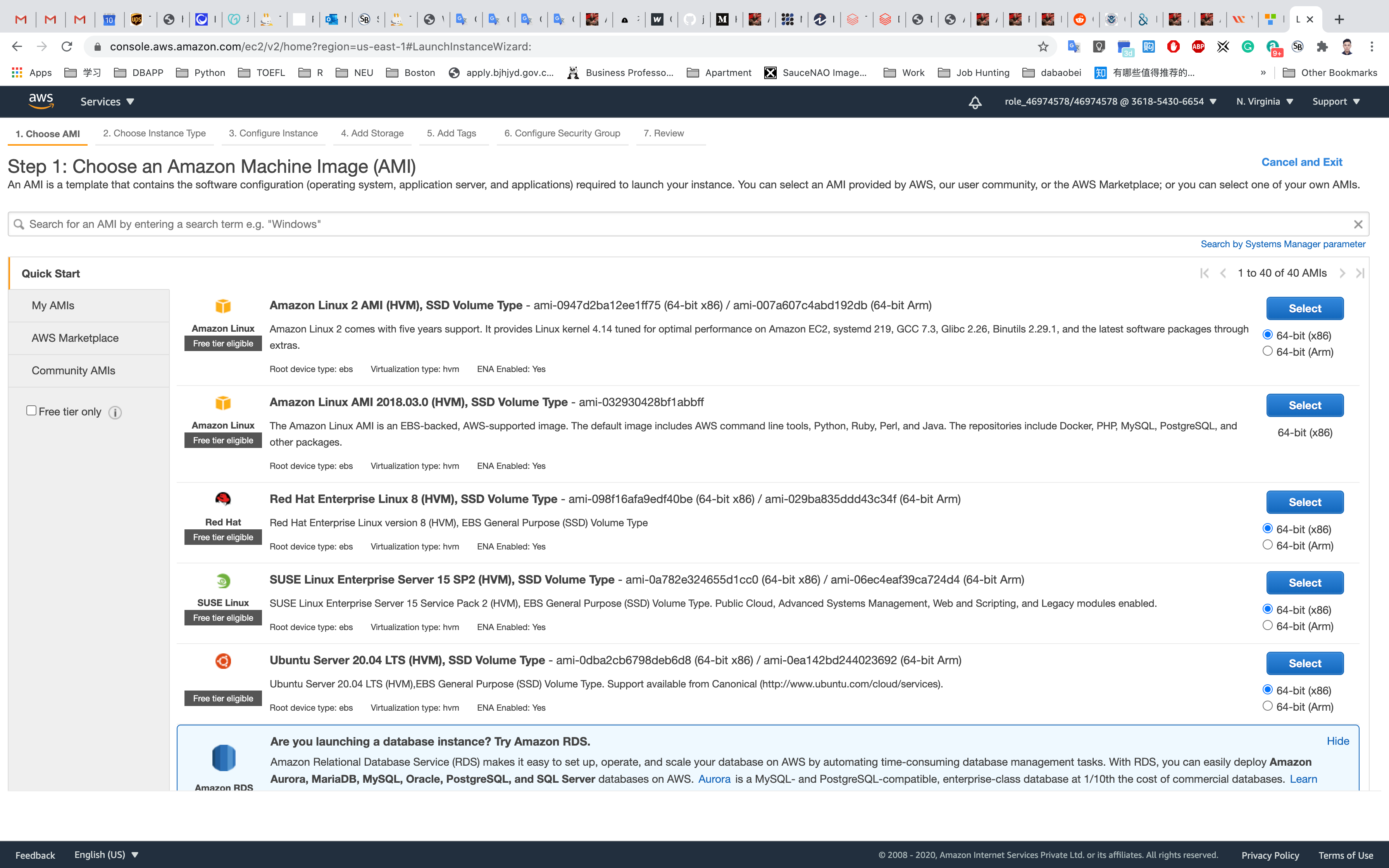The image size is (1389, 868).
Task: Open the notifications bell icon
Action: [975, 102]
